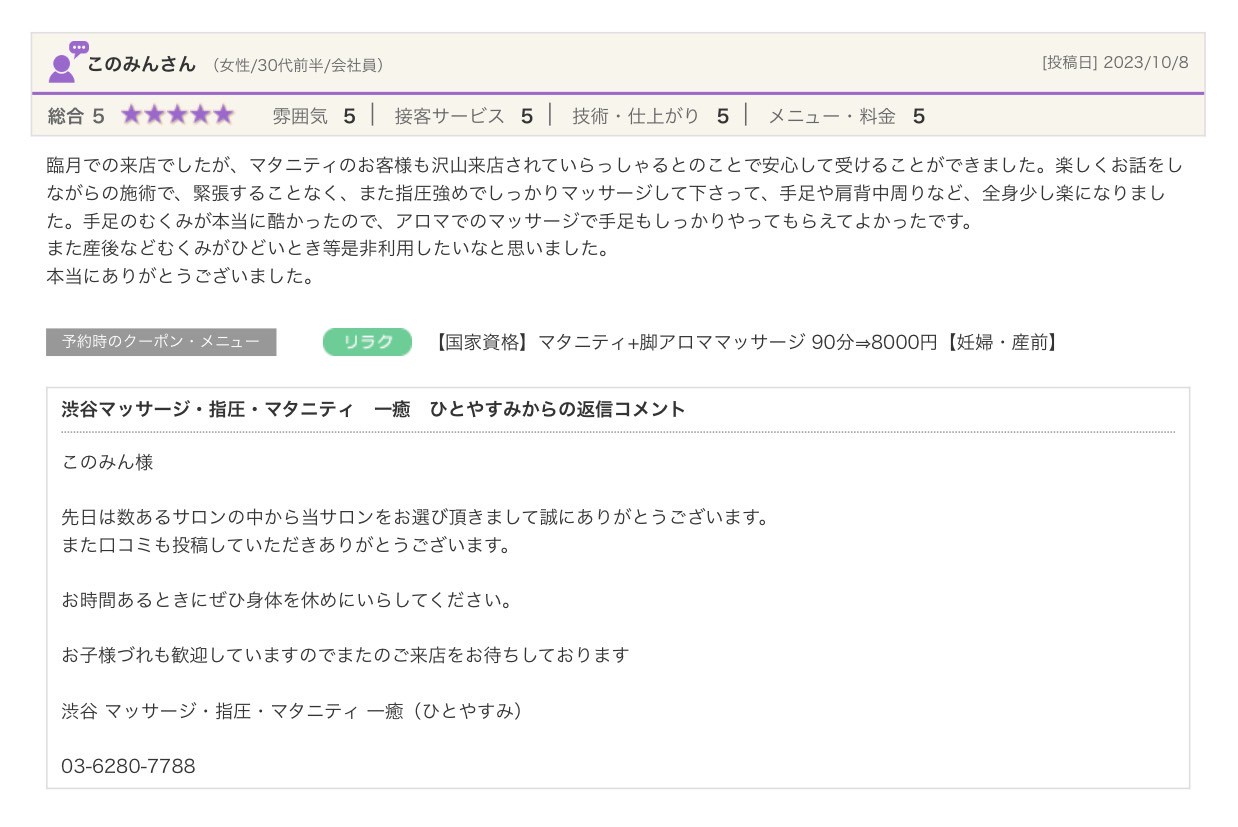Click the 総合 5 score label

[x=76, y=116]
